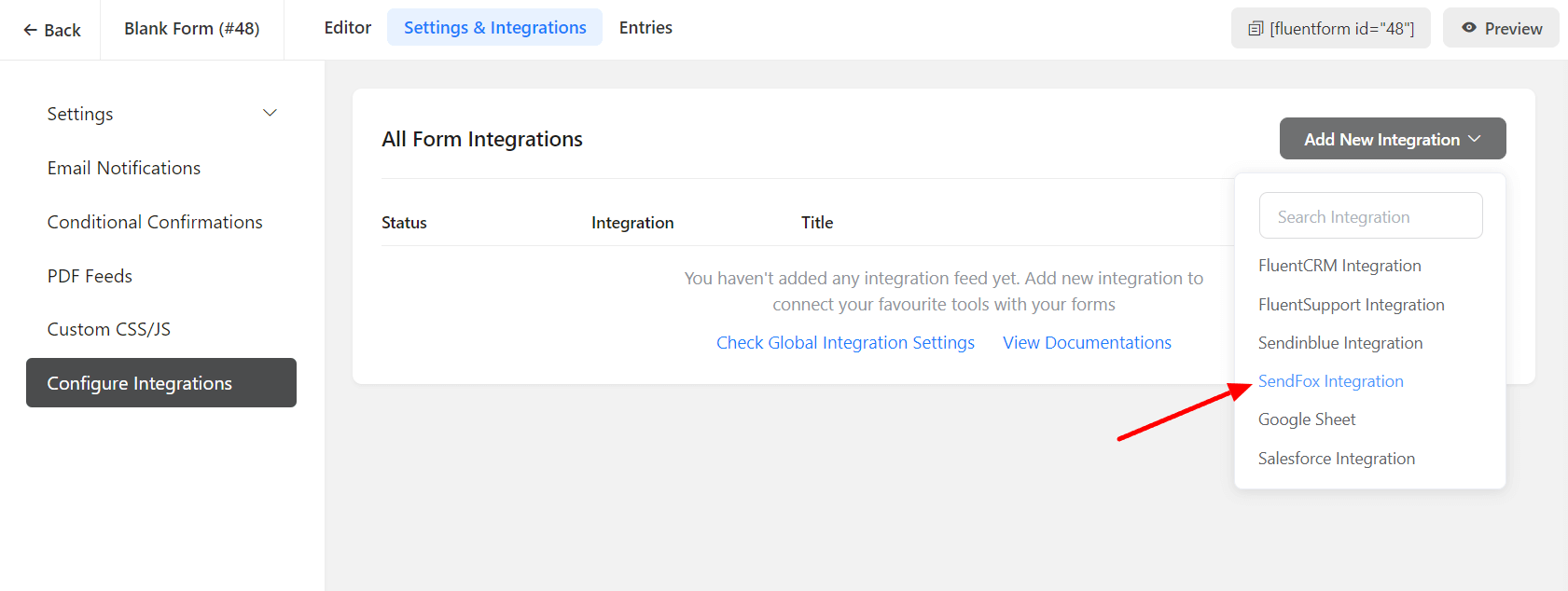
Task: Click the Preview eye icon
Action: pos(1468,28)
